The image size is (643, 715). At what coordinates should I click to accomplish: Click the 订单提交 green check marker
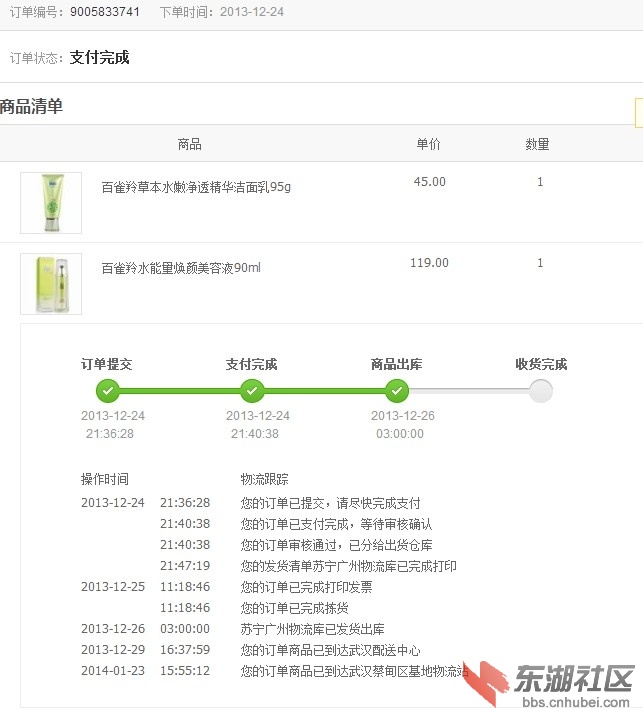(108, 391)
